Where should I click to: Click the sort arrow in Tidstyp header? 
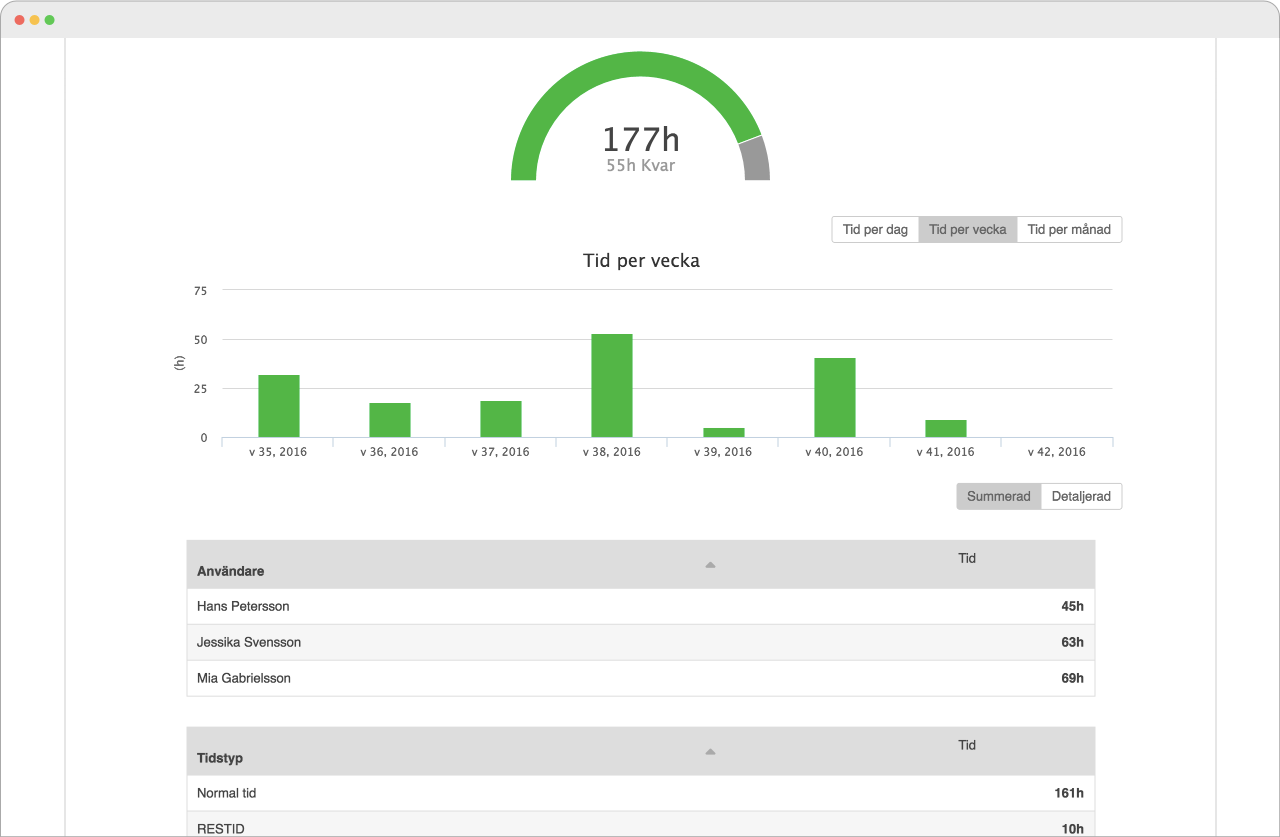pyautogui.click(x=710, y=752)
